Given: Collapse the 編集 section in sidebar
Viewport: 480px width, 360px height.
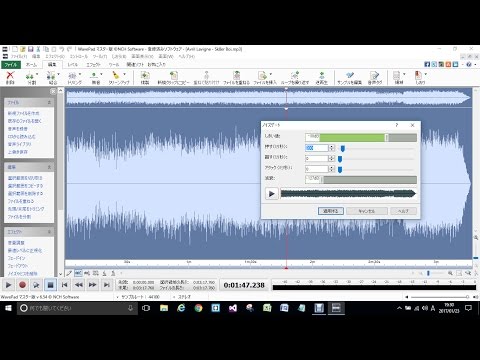Looking at the screenshot, I should coord(49,167).
